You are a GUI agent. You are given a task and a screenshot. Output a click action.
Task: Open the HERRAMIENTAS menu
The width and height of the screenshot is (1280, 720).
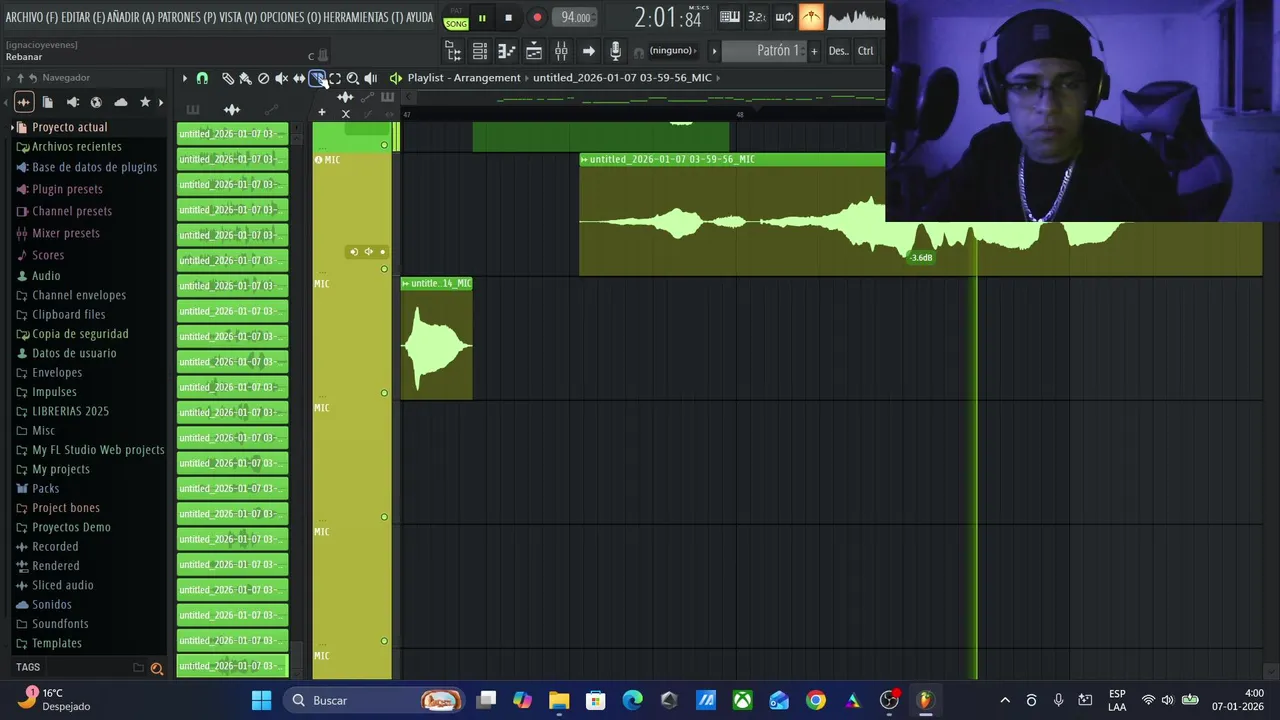(364, 18)
